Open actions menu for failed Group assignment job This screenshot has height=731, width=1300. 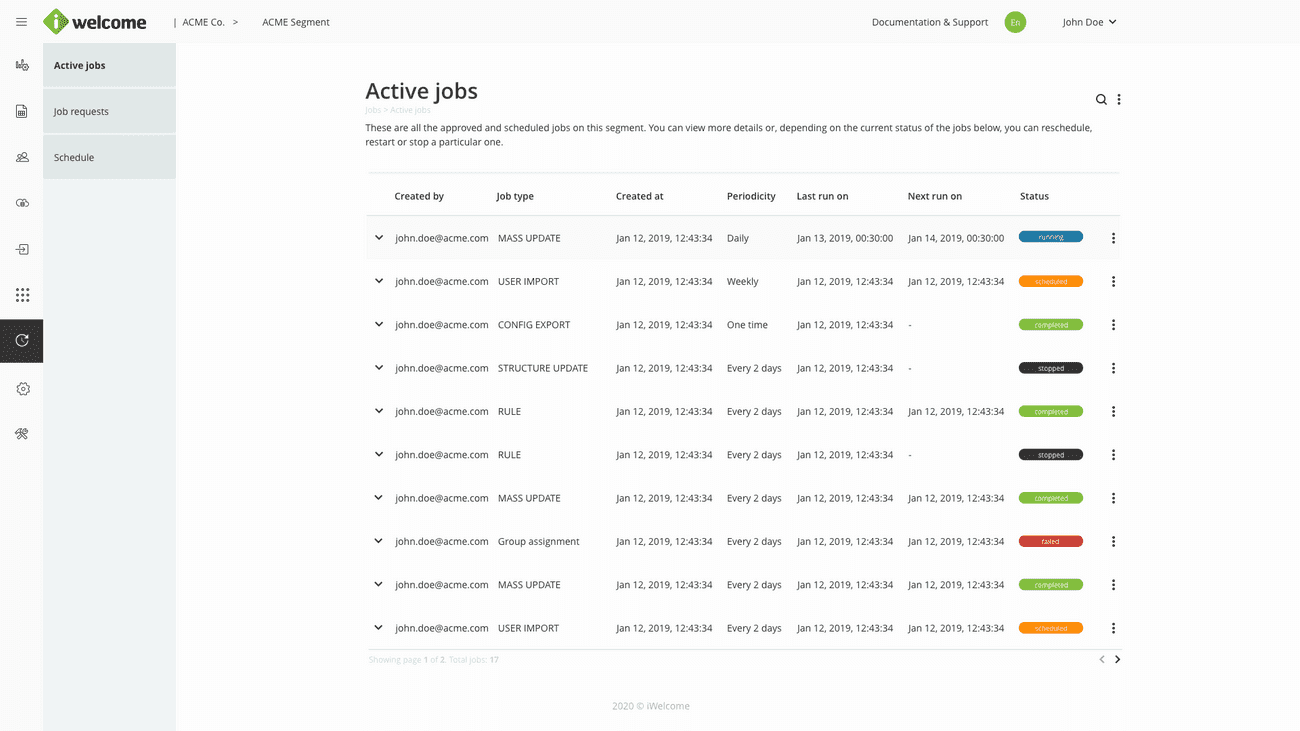click(1113, 542)
